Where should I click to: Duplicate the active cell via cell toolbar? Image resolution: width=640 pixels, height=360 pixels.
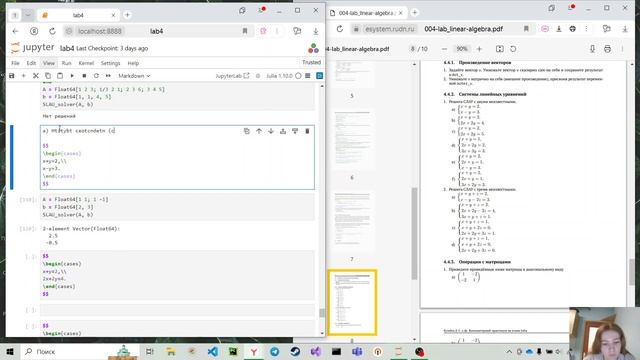coord(247,131)
